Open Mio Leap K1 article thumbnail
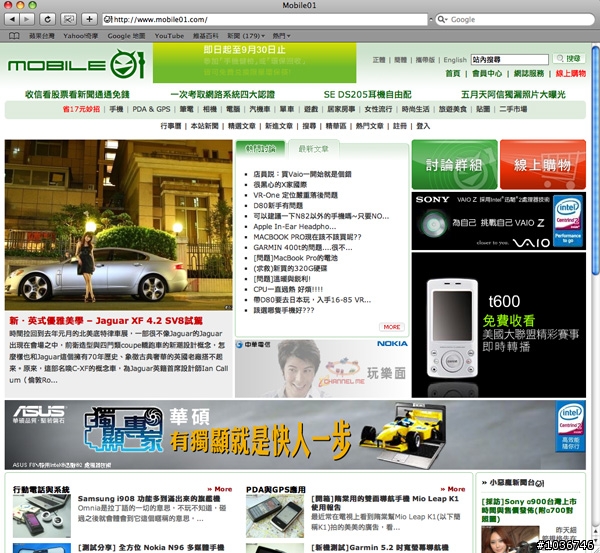 tap(275, 516)
